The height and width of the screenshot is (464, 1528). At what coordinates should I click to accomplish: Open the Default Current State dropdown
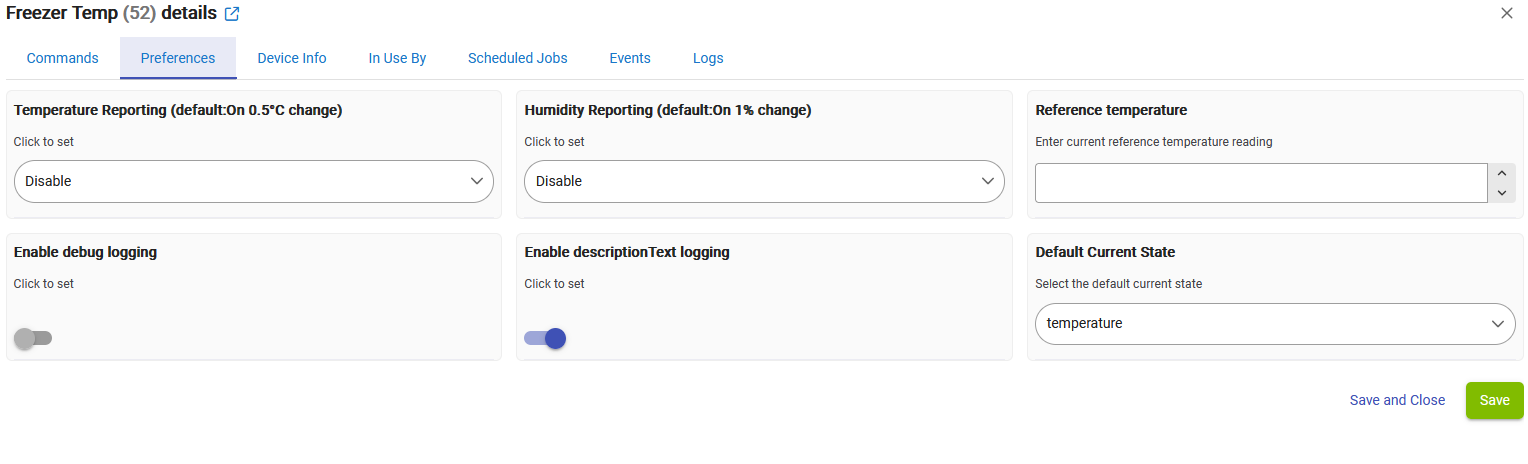pos(1275,324)
